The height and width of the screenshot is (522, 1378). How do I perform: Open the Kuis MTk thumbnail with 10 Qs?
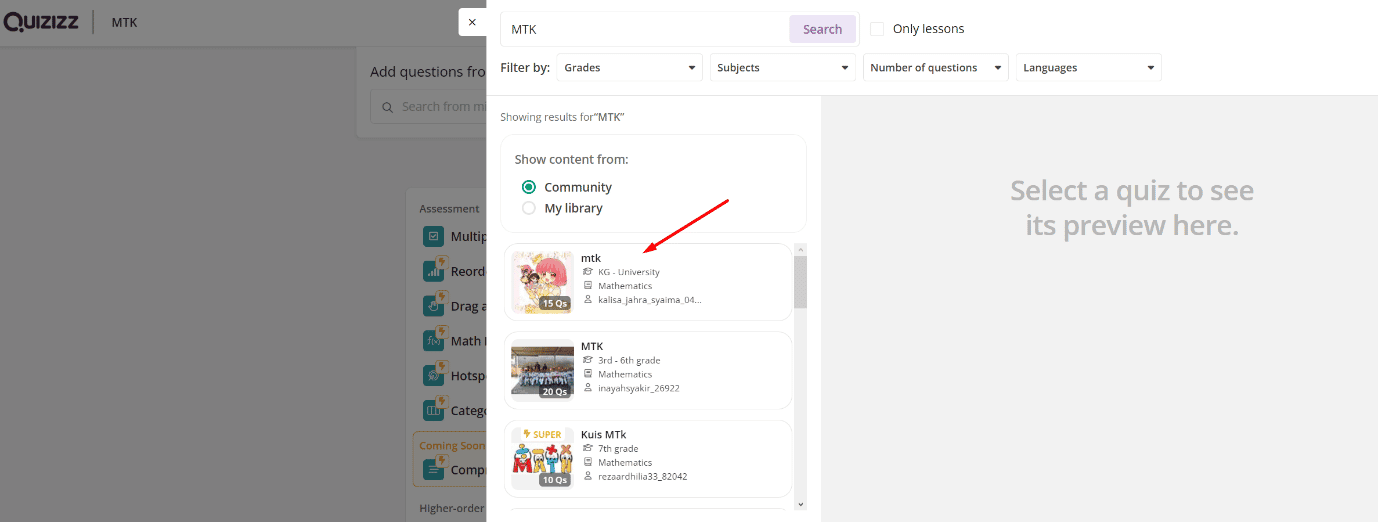pyautogui.click(x=542, y=458)
